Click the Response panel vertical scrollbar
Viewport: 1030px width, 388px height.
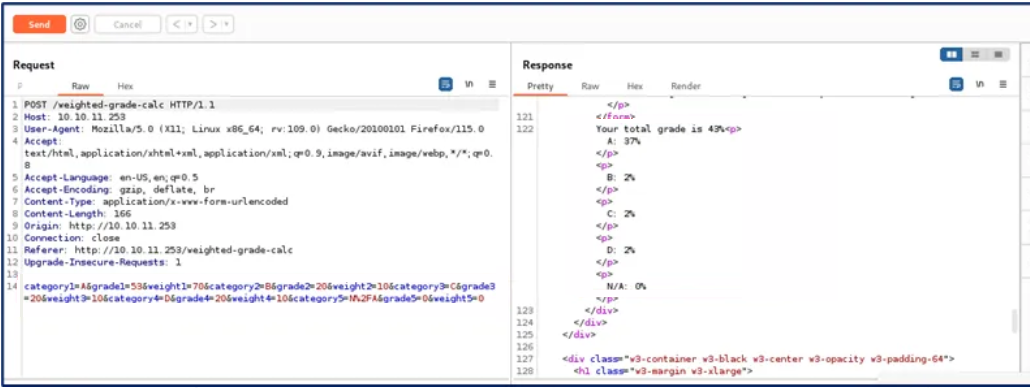[1016, 322]
